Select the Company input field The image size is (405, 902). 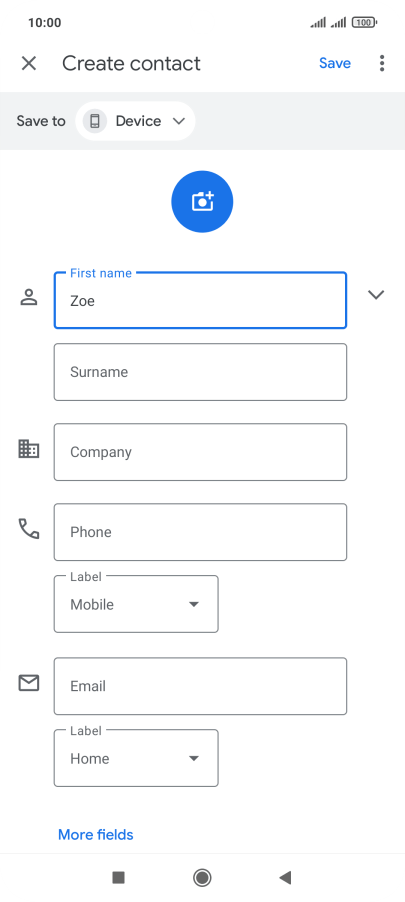click(200, 452)
